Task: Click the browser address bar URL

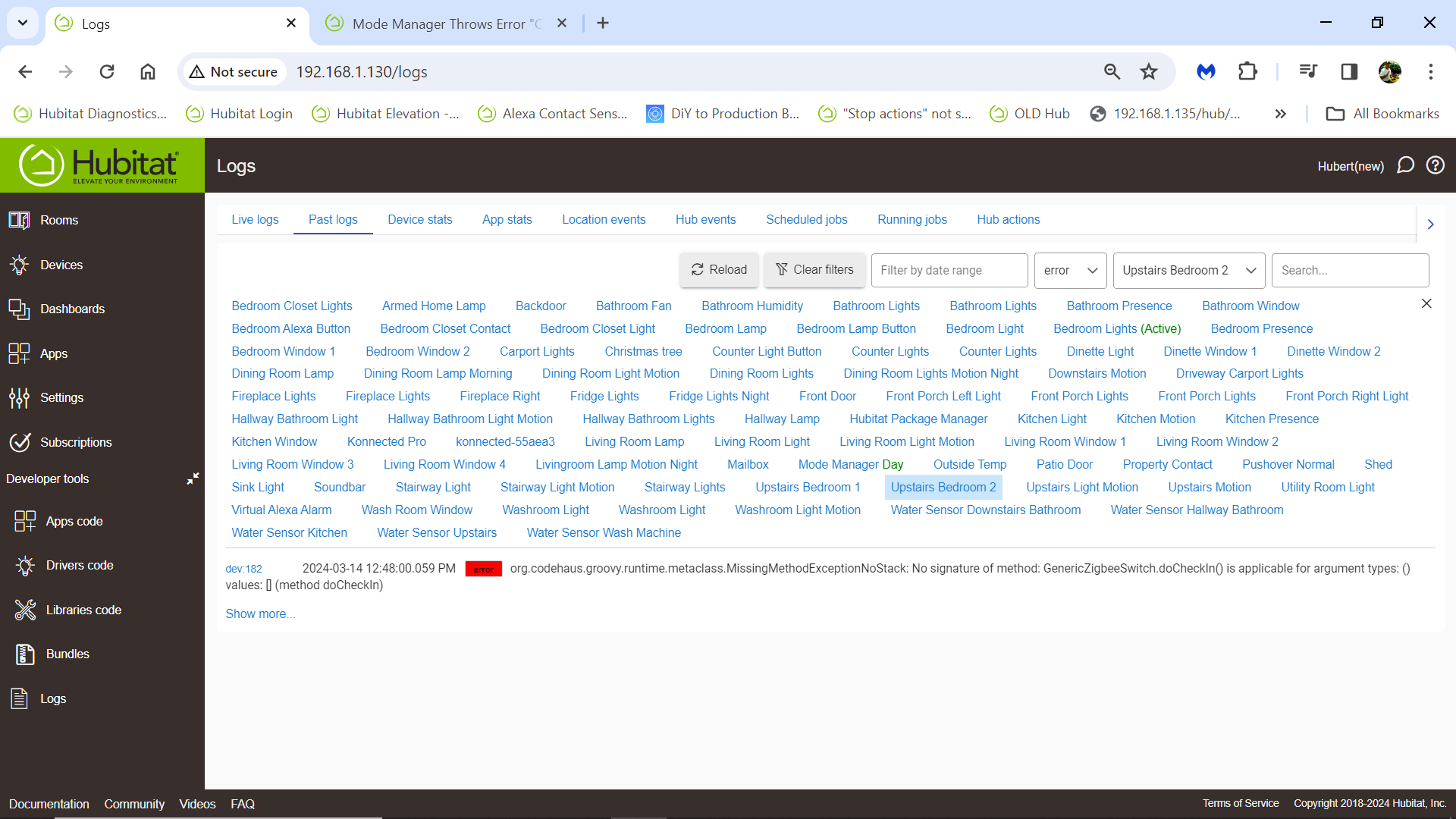Action: [x=362, y=71]
